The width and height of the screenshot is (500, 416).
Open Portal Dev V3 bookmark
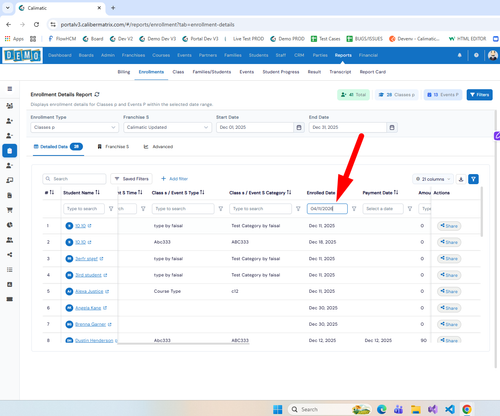pos(200,39)
